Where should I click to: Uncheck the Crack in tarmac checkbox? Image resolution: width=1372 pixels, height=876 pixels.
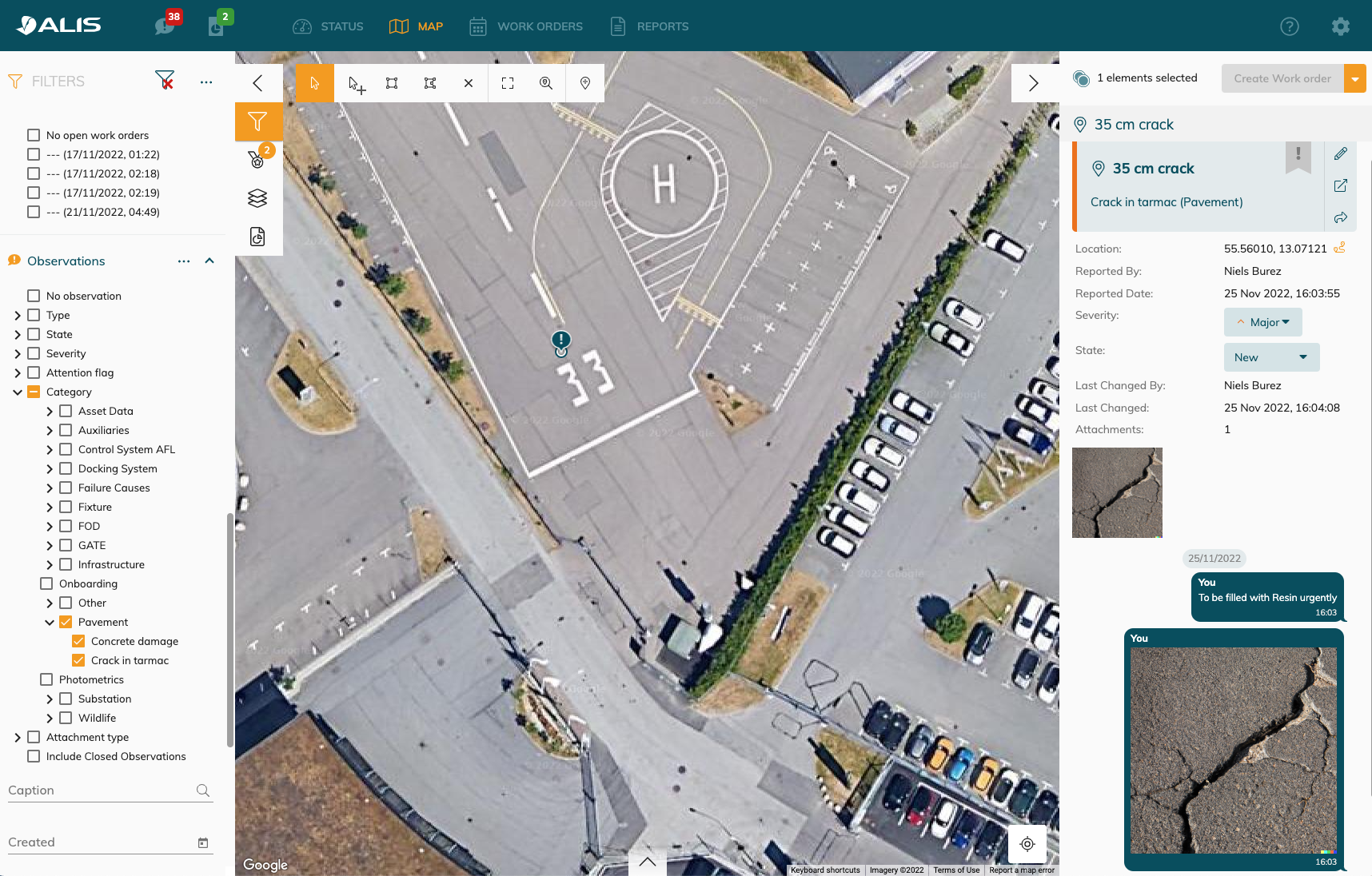(x=78, y=660)
